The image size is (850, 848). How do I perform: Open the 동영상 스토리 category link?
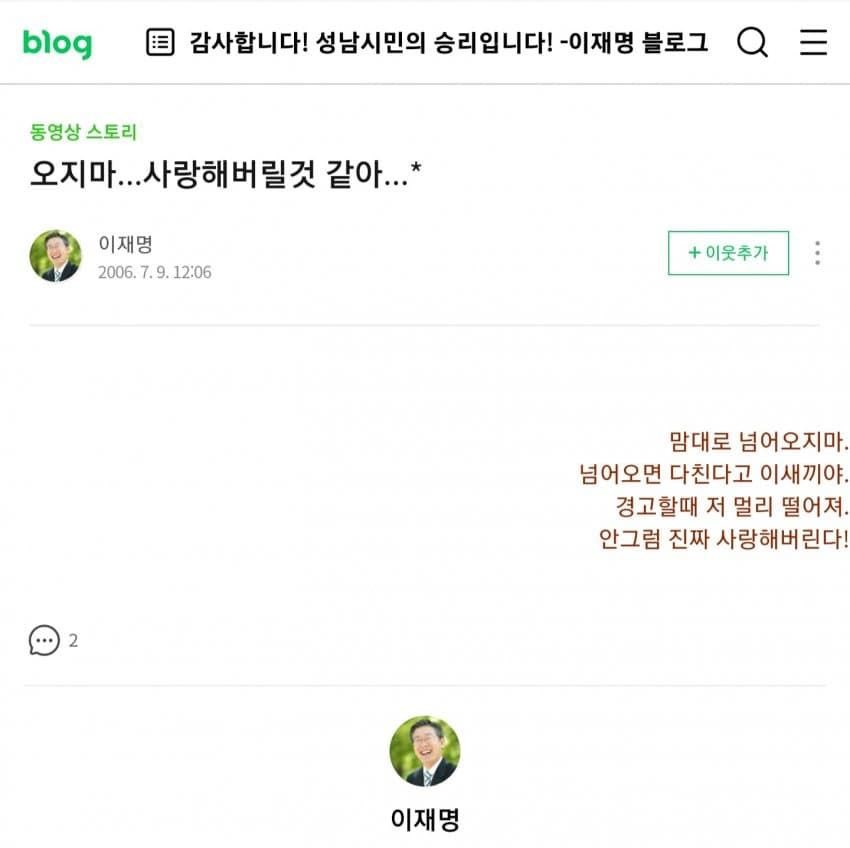pyautogui.click(x=83, y=132)
